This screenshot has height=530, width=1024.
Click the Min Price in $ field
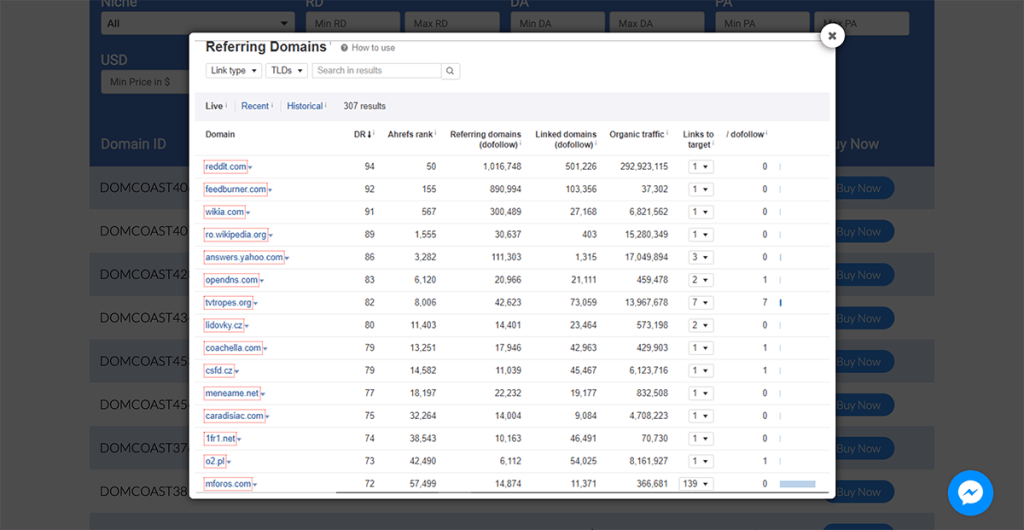click(145, 82)
